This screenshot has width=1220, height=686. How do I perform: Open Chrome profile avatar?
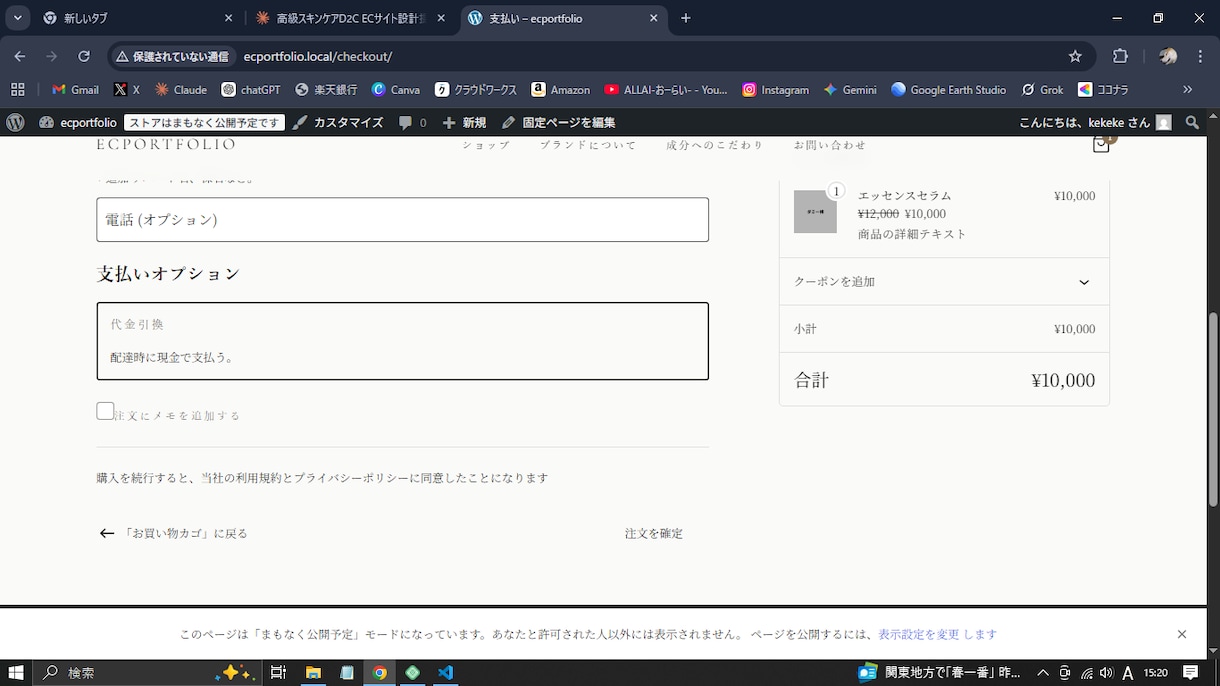coord(1167,56)
